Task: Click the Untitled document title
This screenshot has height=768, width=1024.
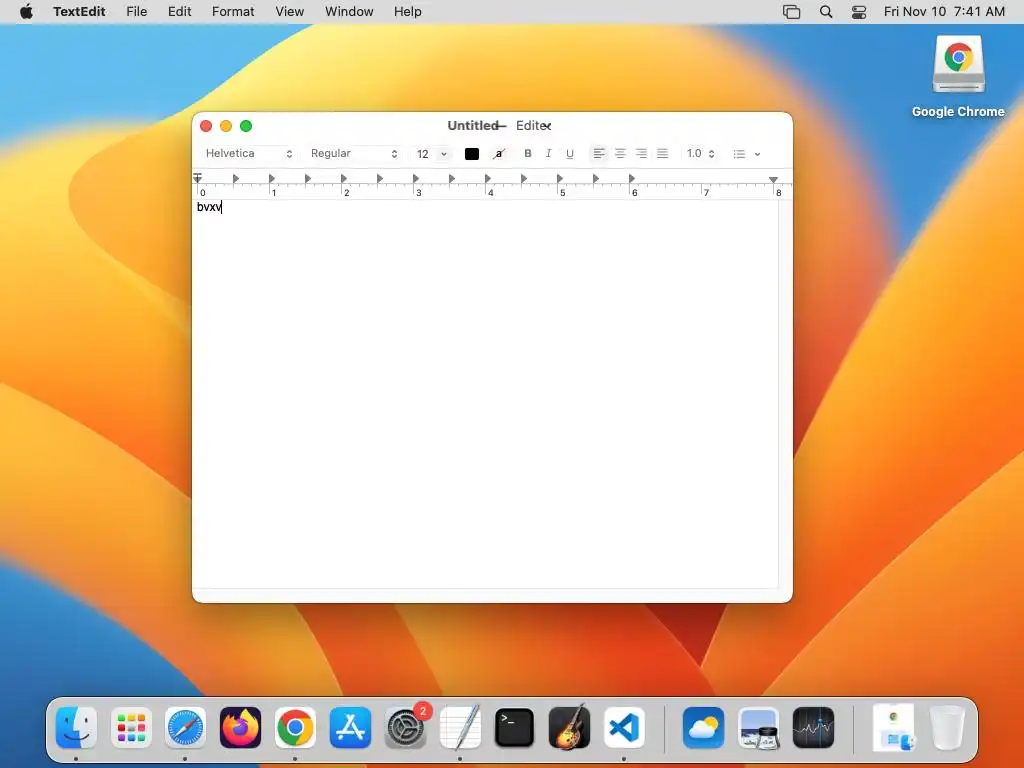Action: 473,125
